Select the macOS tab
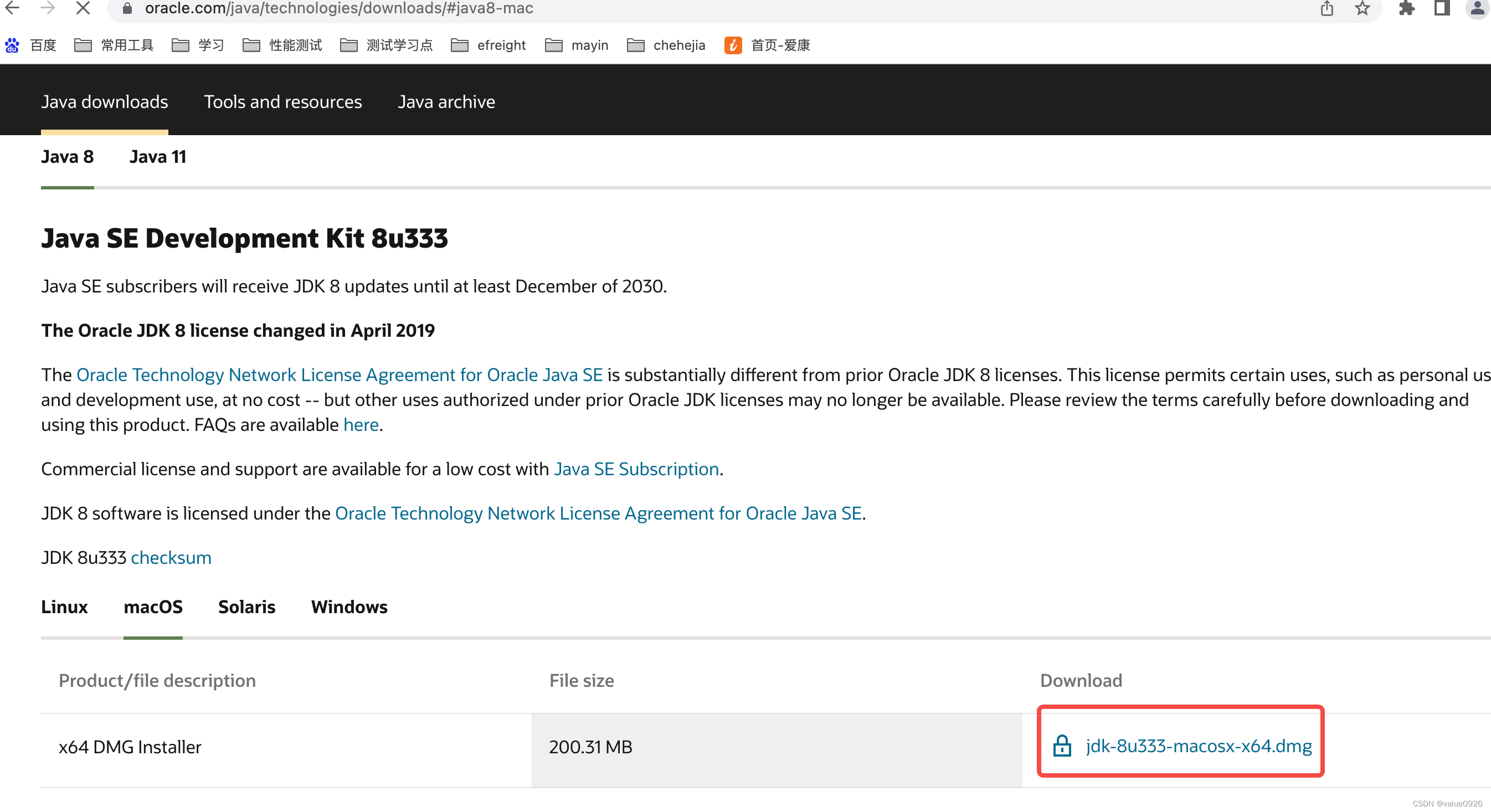Image resolution: width=1491 pixels, height=812 pixels. [x=153, y=607]
